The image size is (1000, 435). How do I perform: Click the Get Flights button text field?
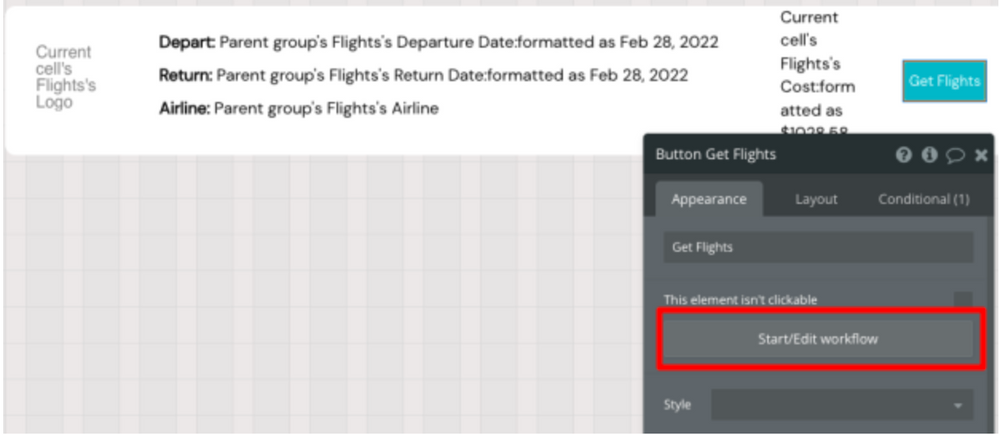[818, 247]
